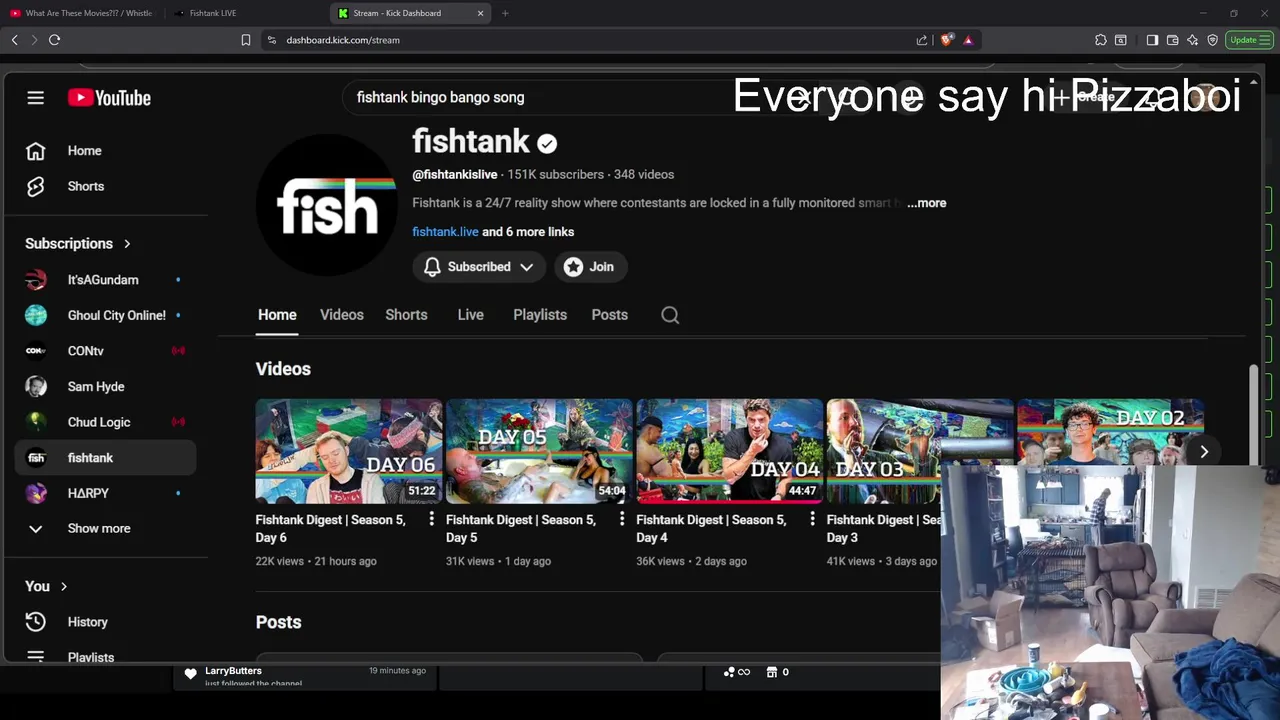
Task: Click the browser Update button
Action: point(1248,40)
